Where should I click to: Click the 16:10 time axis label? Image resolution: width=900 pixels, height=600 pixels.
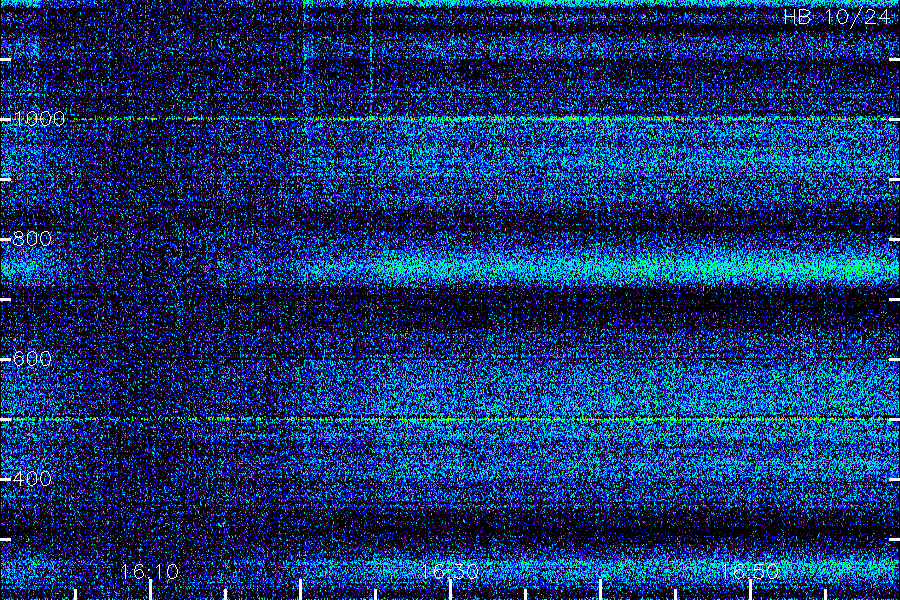click(150, 571)
